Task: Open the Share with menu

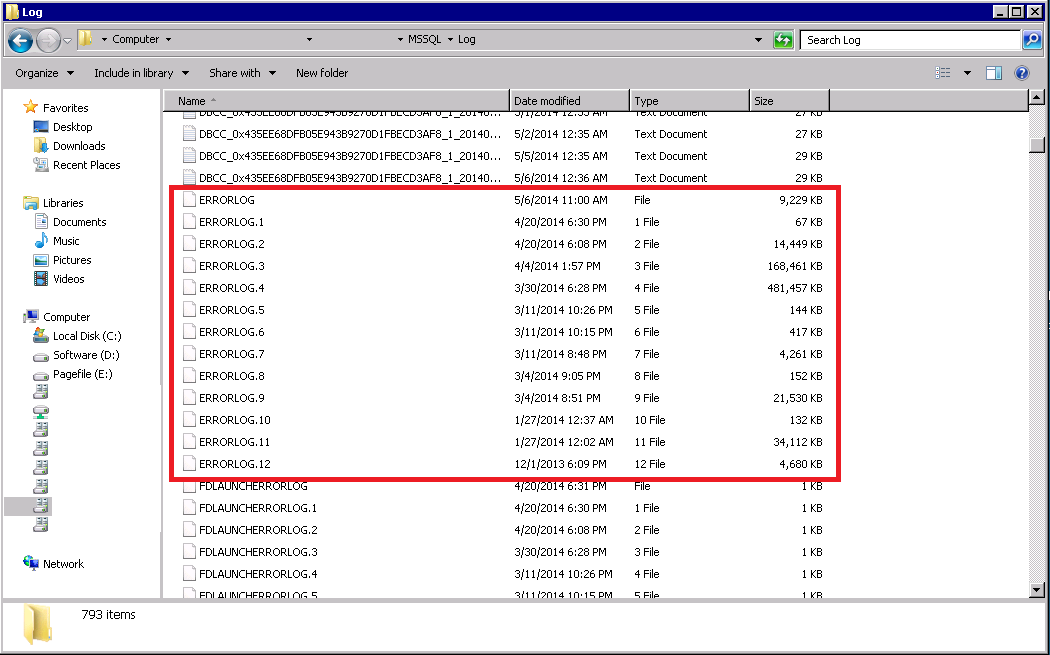Action: [242, 73]
